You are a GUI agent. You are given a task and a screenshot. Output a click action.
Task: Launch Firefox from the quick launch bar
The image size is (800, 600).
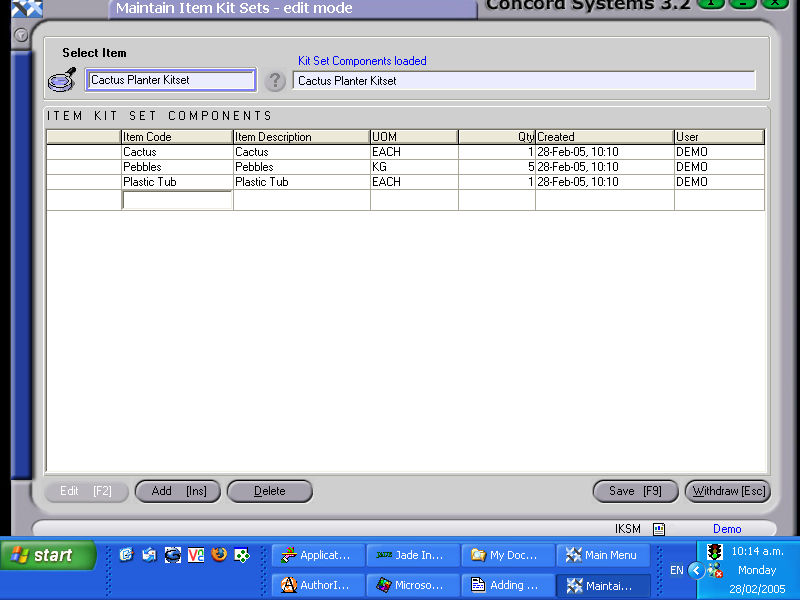click(220, 555)
